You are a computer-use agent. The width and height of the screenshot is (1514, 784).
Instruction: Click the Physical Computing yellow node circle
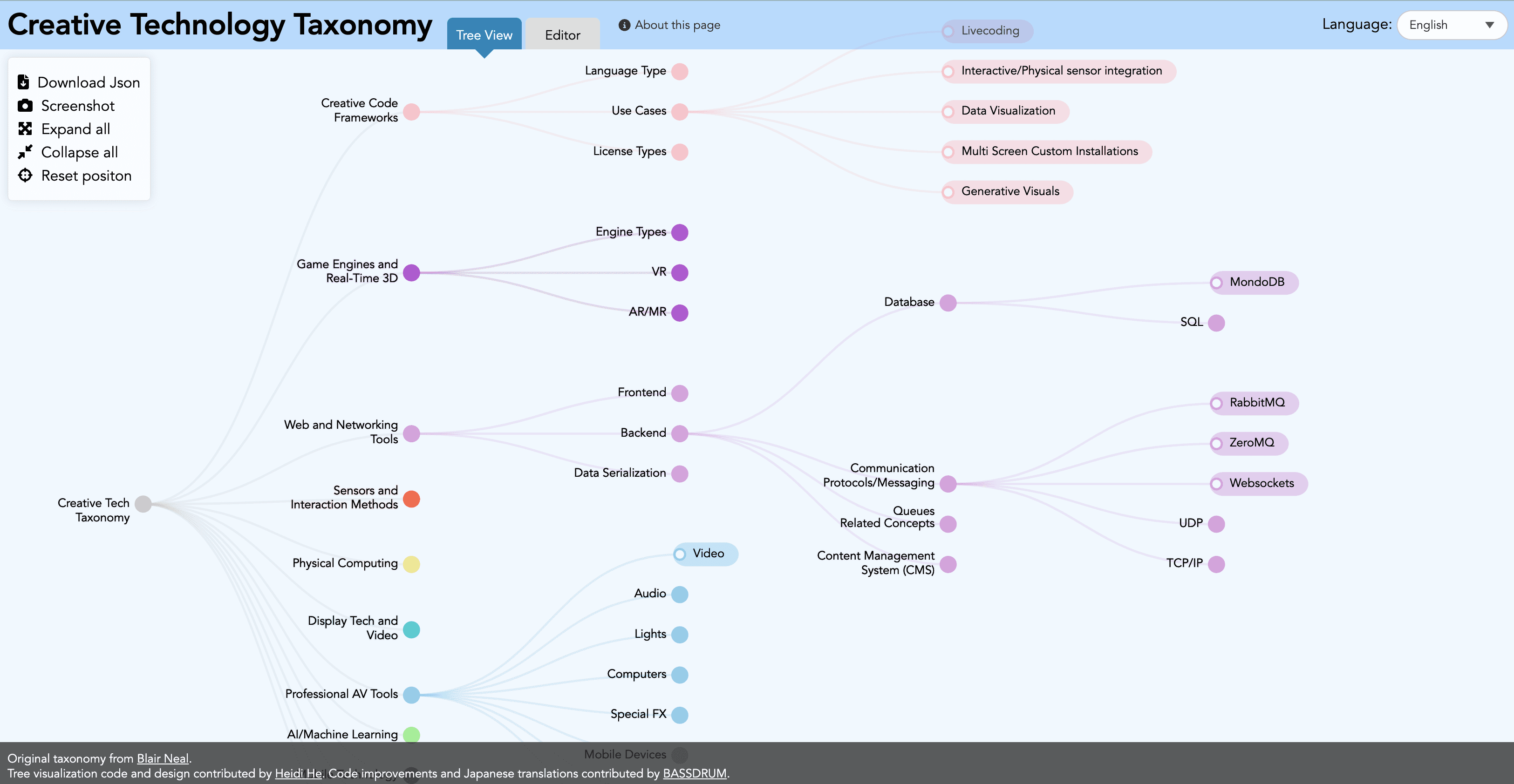411,564
